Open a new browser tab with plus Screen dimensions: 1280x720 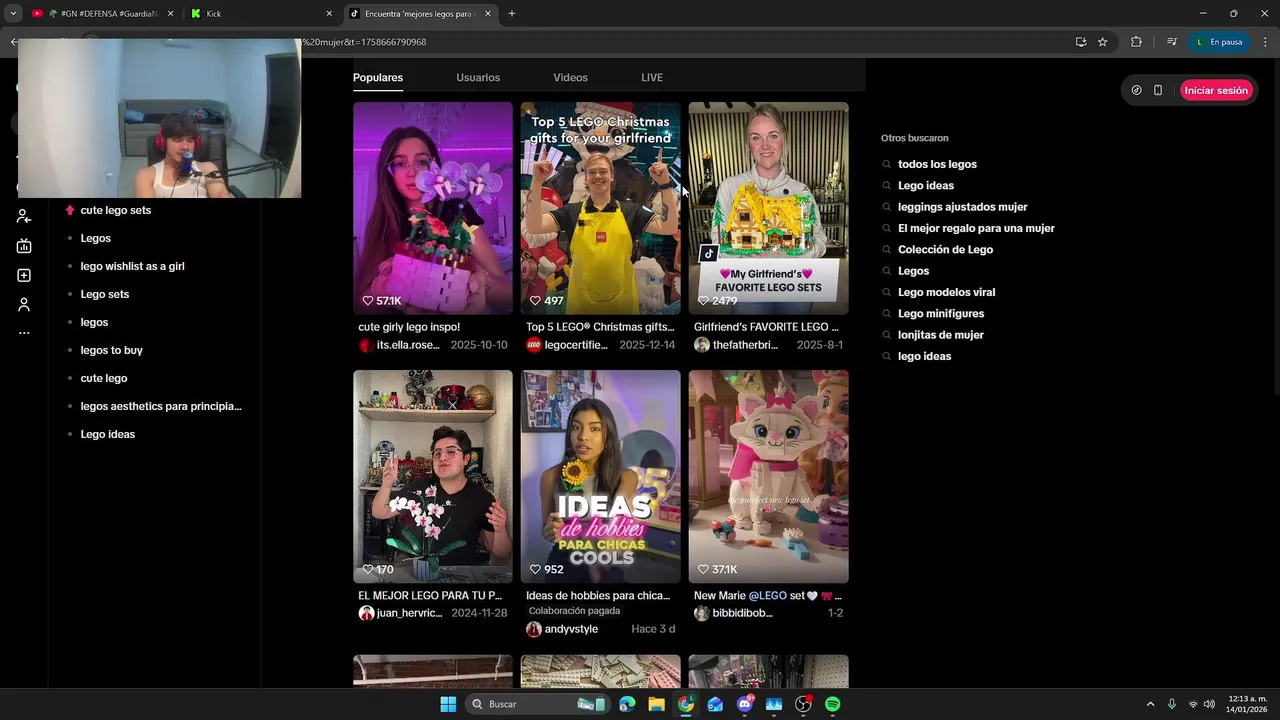[x=512, y=14]
